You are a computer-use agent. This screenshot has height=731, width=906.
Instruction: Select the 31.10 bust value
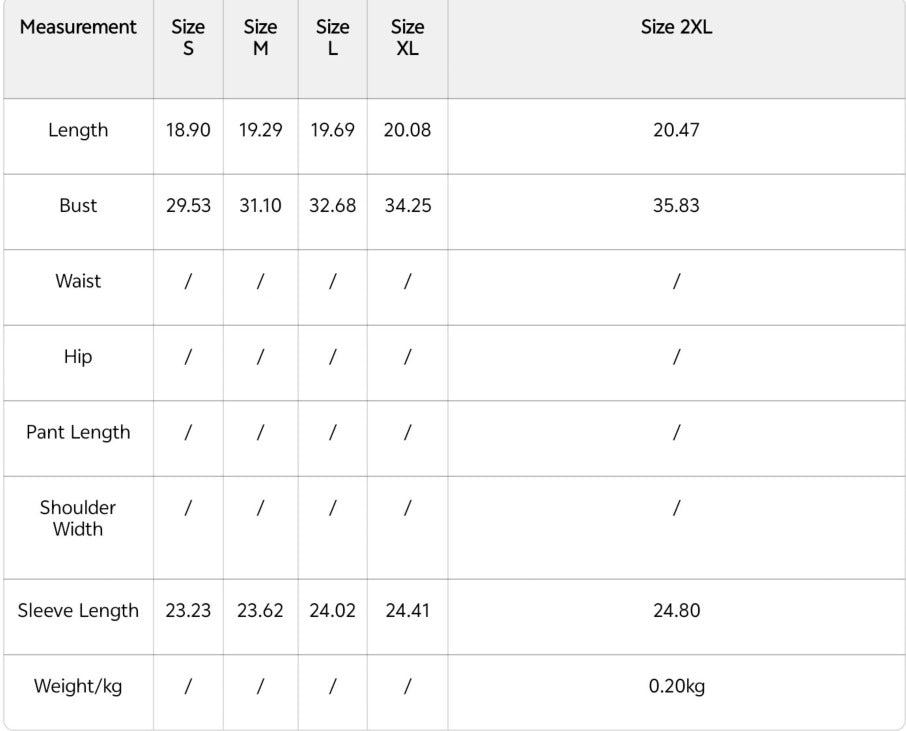[x=260, y=206]
